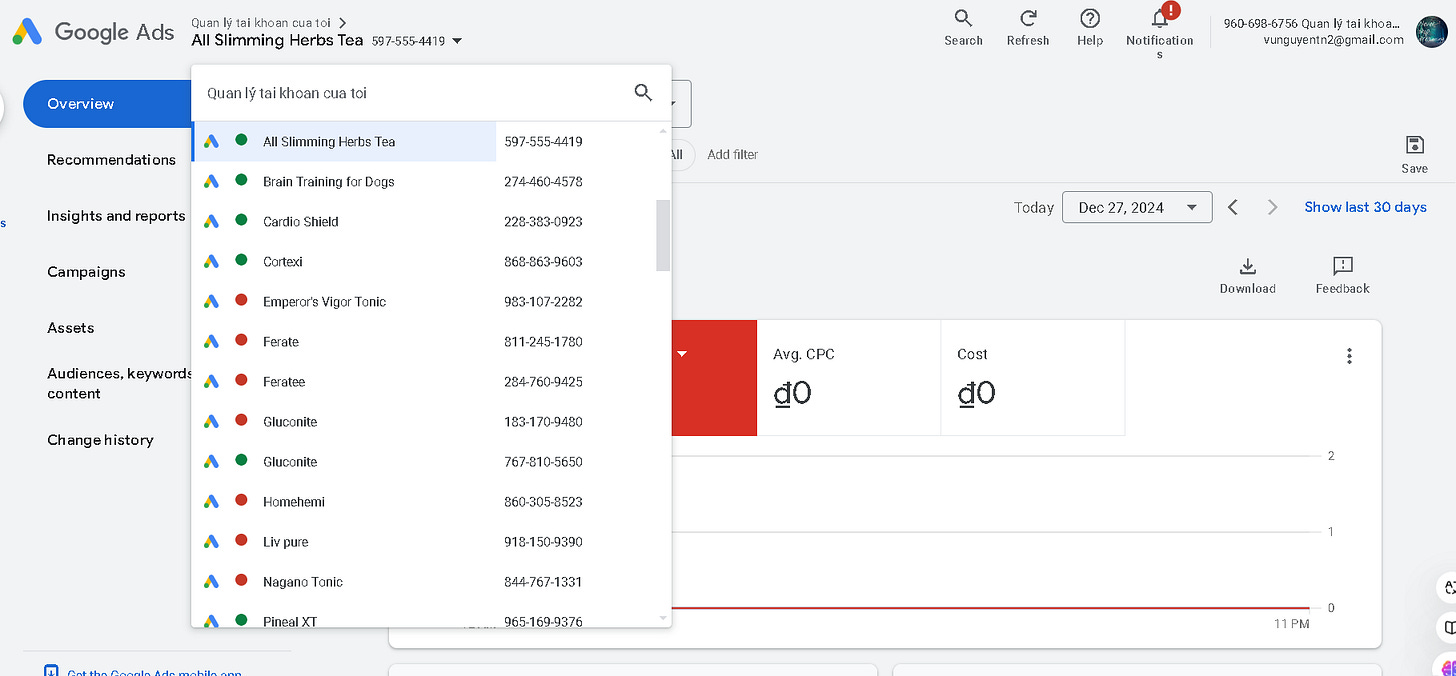This screenshot has height=676, width=1456.
Task: Select the Cost metric card
Action: coord(1033,378)
